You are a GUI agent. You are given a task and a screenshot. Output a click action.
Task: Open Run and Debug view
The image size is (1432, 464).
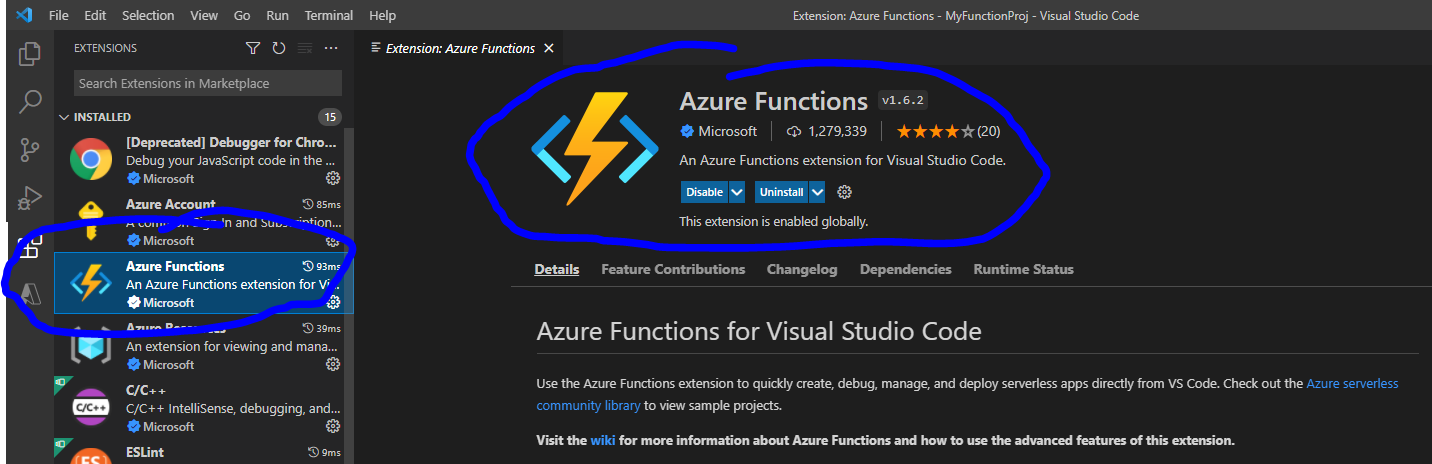[30, 197]
